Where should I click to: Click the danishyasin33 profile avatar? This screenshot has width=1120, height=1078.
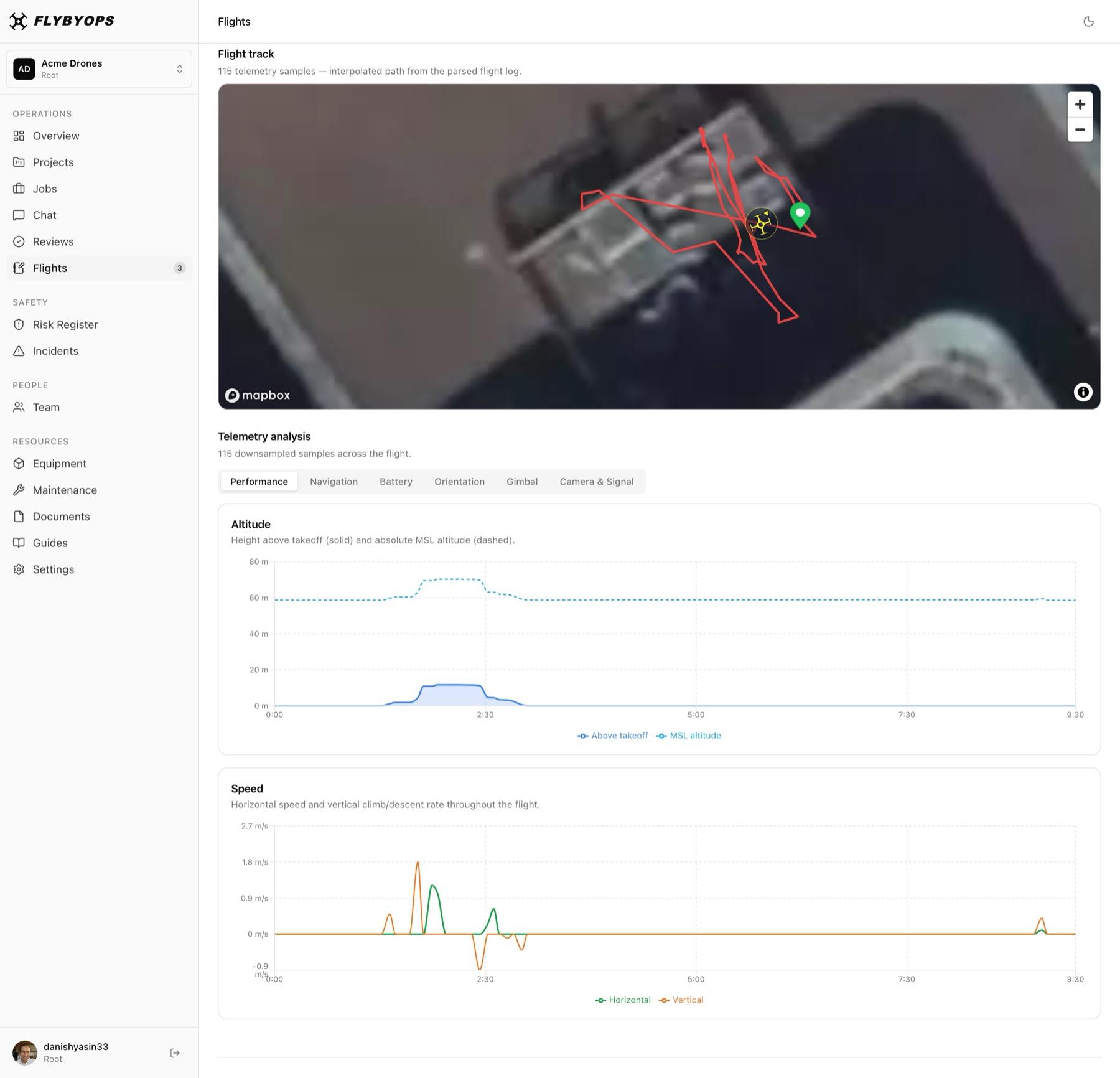25,1053
